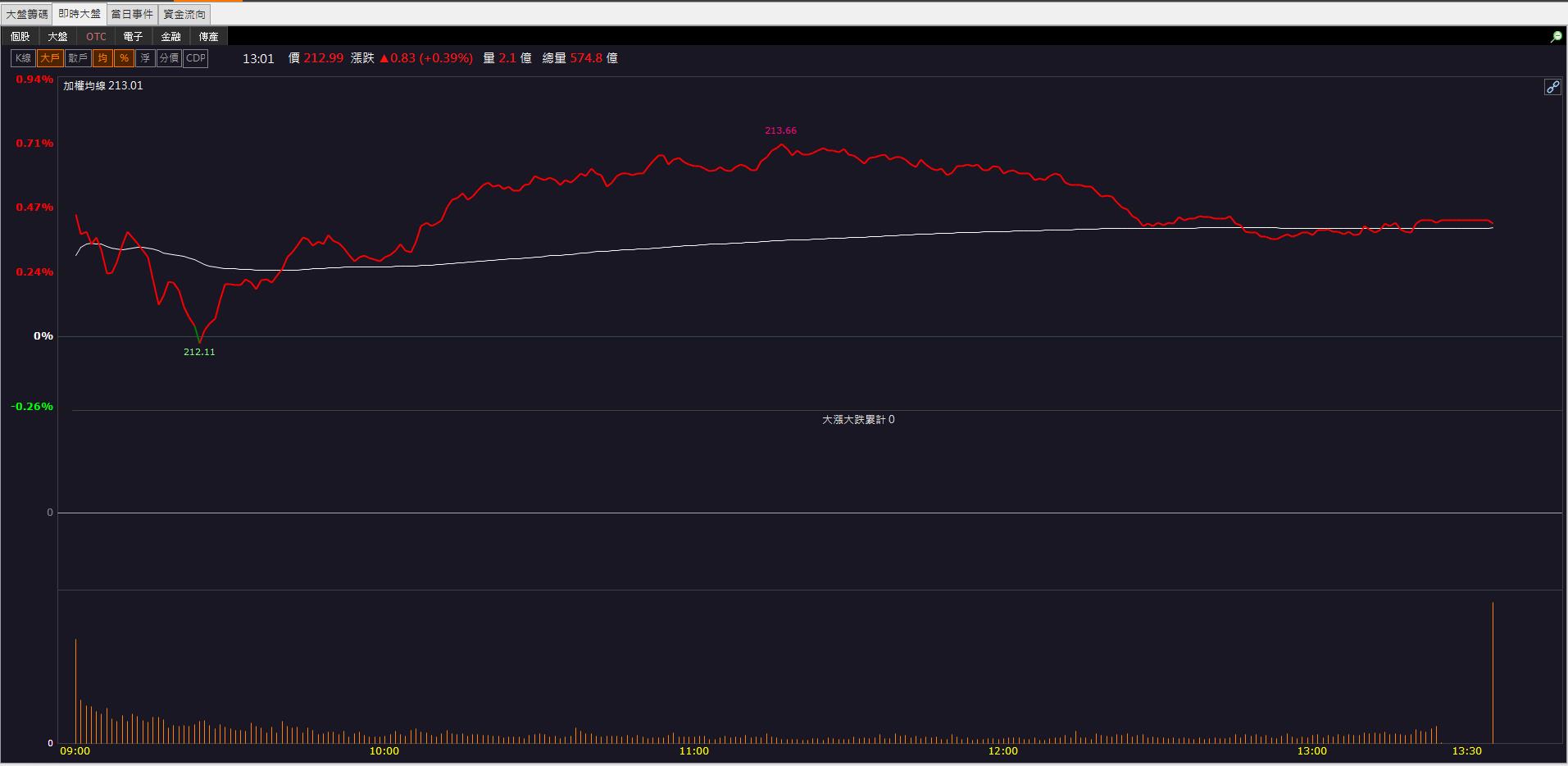The height and width of the screenshot is (766, 1568).
Task: Select the 即時大盤 tab
Action: tap(80, 14)
